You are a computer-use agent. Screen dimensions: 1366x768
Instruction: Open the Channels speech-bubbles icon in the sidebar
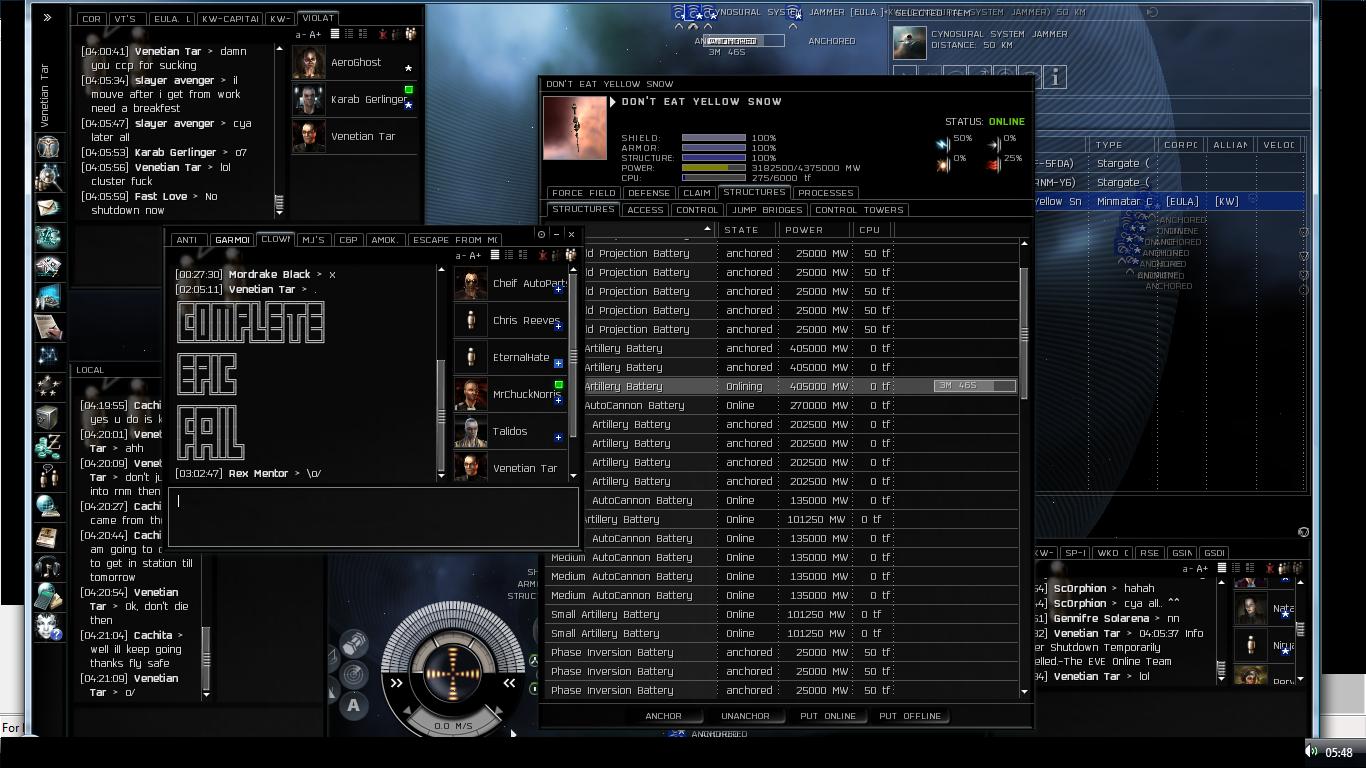(x=48, y=477)
